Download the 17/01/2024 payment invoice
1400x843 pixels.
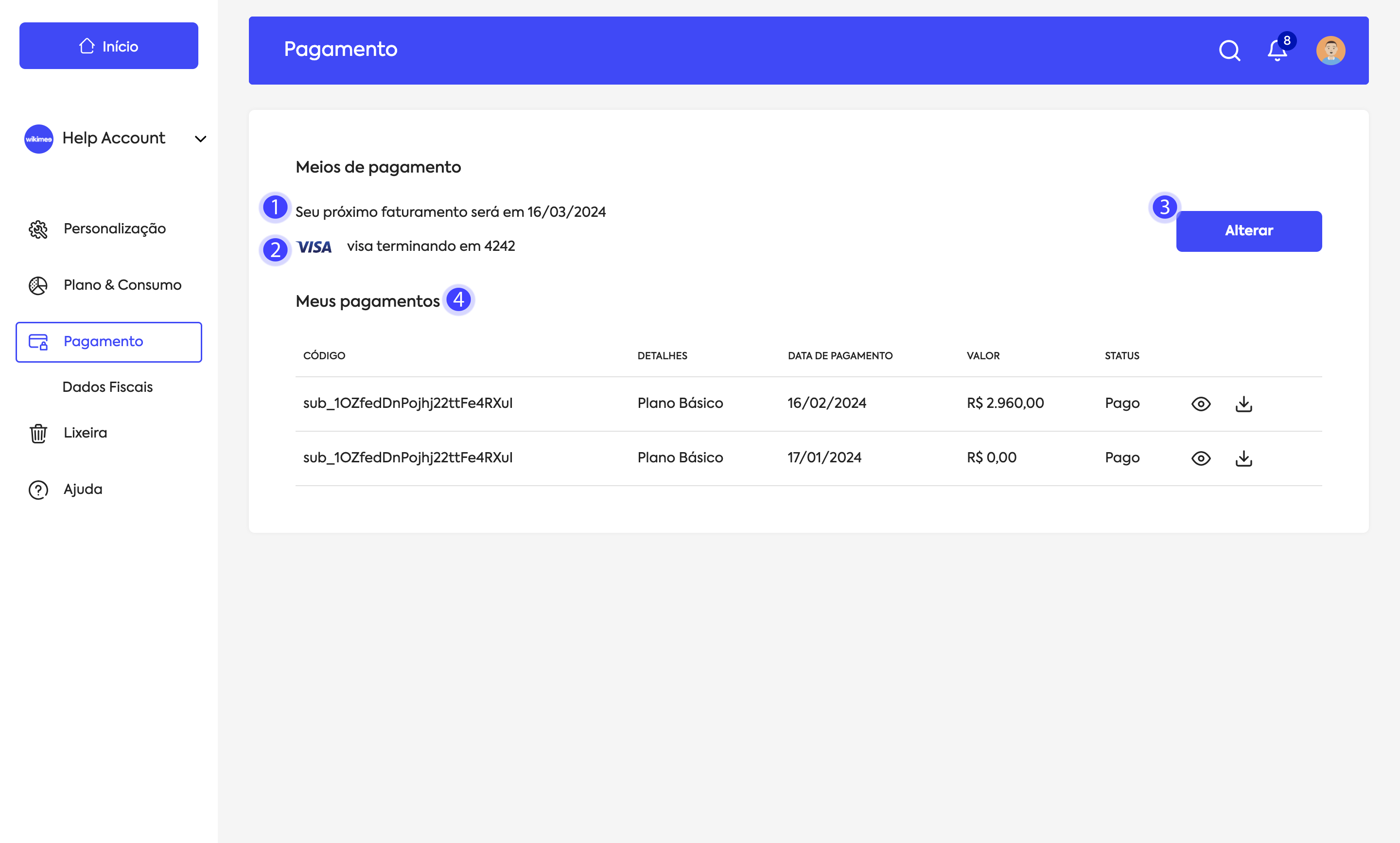(1243, 458)
